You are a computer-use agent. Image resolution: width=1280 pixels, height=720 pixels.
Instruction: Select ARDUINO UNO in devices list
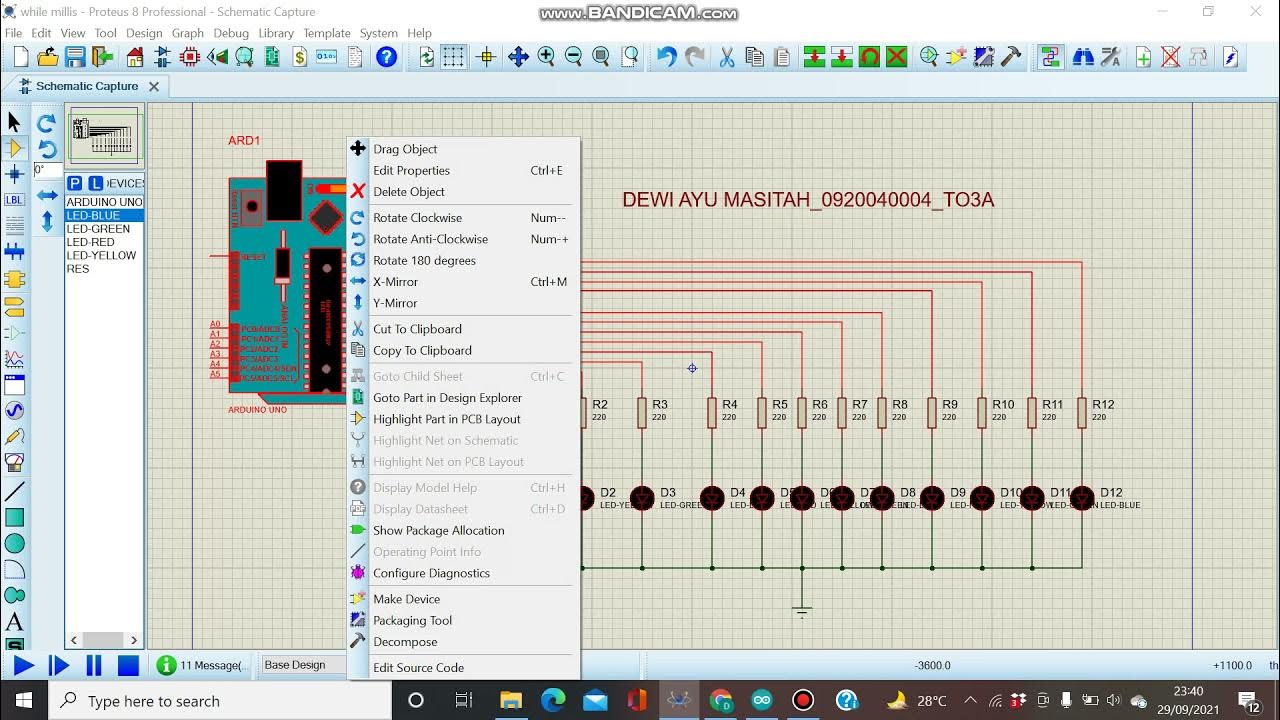(x=104, y=202)
